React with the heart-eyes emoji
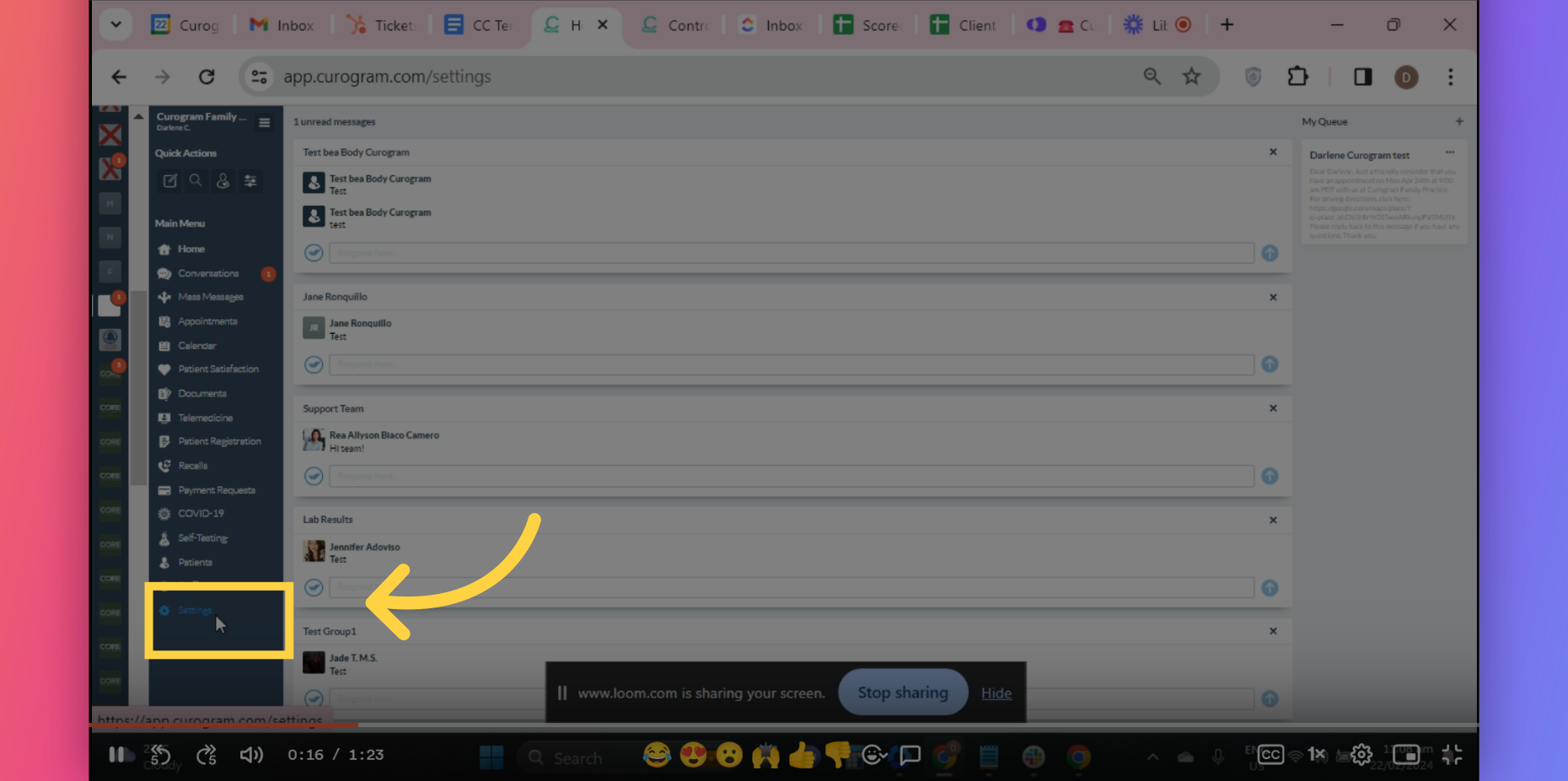Screen dimensions: 1568x781 coord(693,755)
